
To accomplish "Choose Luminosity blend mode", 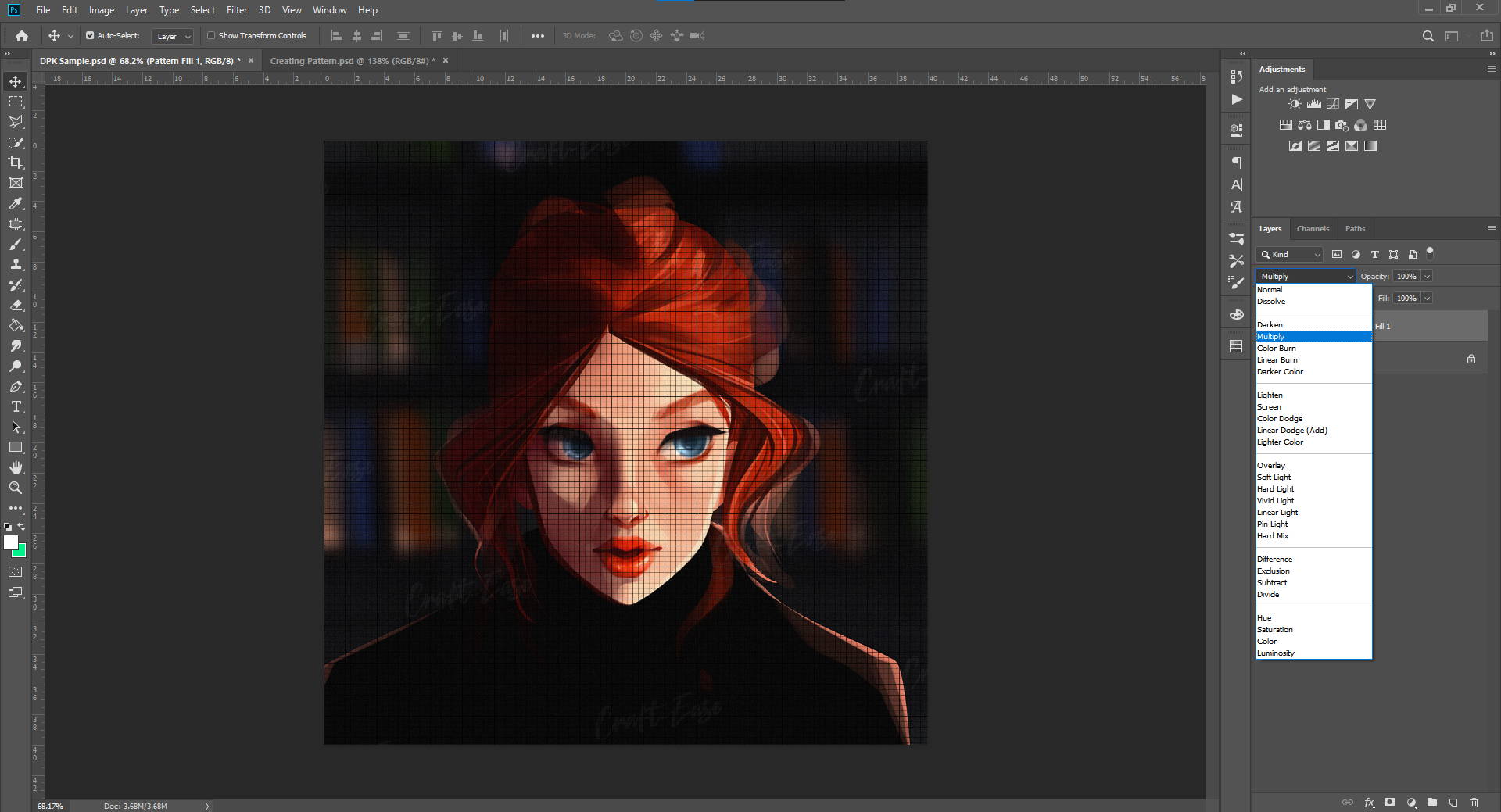I will [x=1314, y=653].
